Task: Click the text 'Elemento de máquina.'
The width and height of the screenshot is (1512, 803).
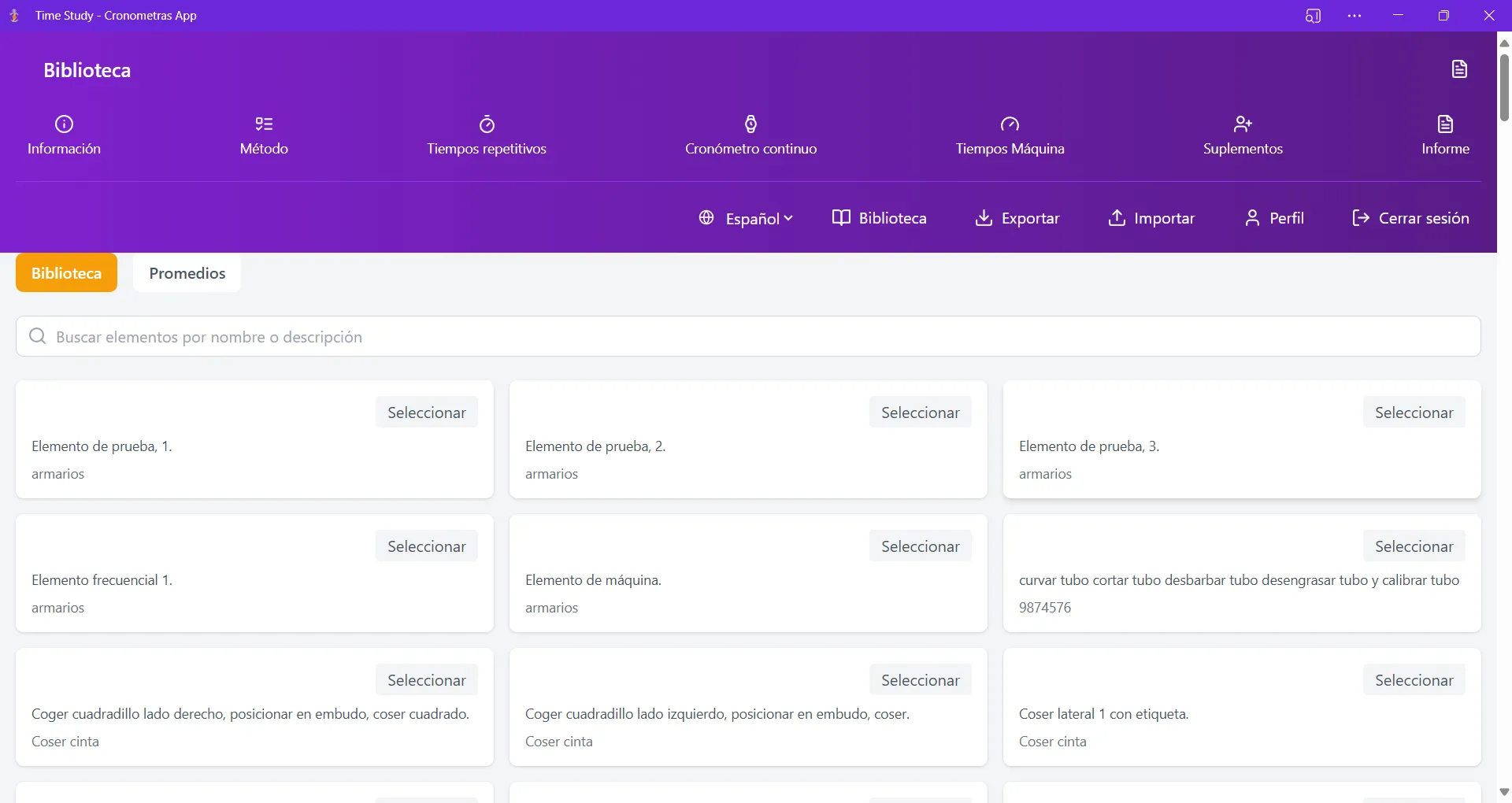Action: pyautogui.click(x=593, y=580)
